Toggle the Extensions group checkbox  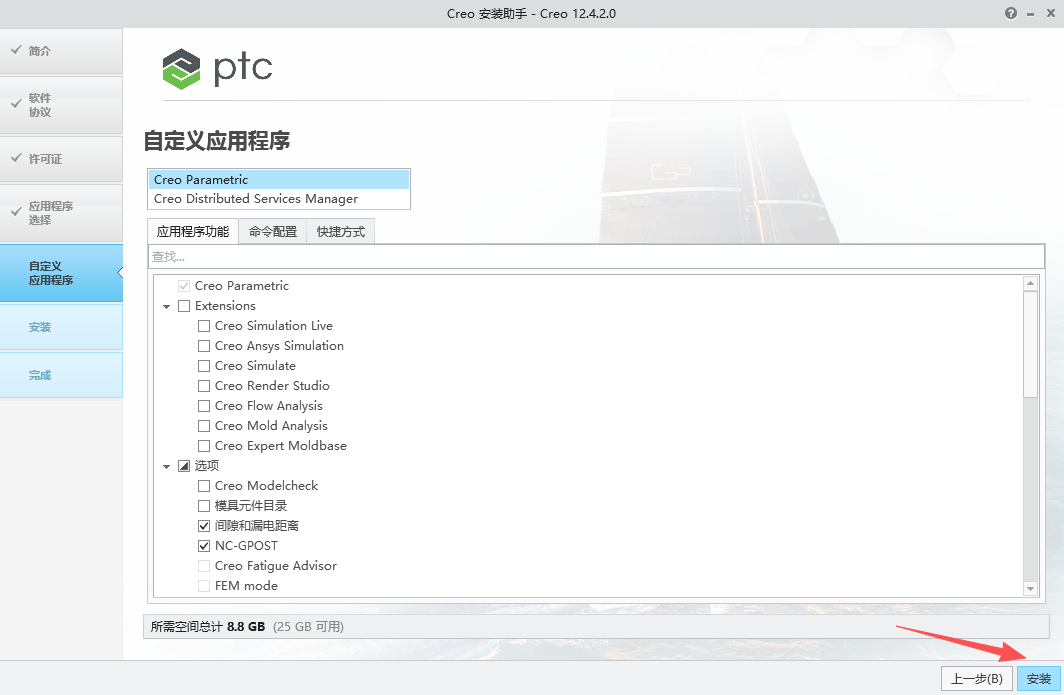coord(184,305)
